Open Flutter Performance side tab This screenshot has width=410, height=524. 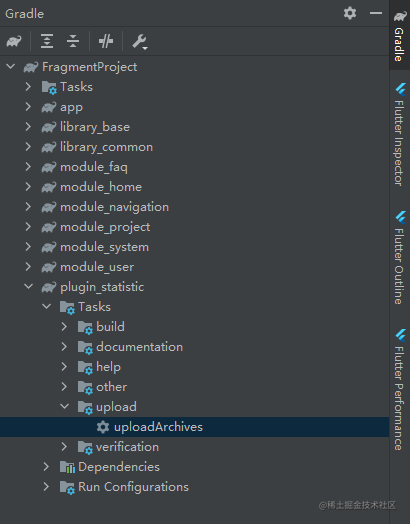pyautogui.click(x=400, y=390)
